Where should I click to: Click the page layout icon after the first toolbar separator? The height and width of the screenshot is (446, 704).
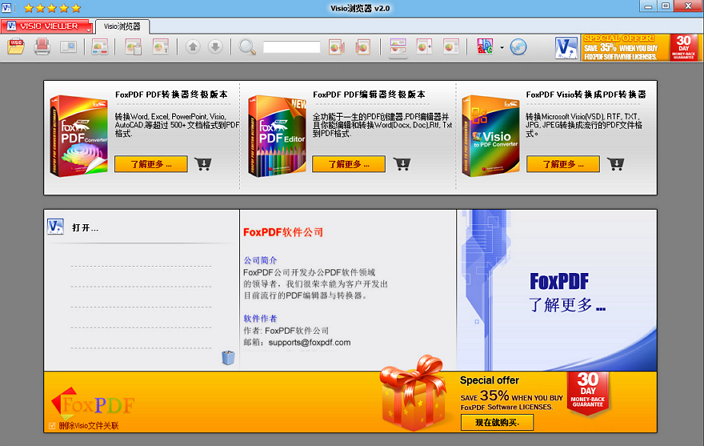[100, 47]
